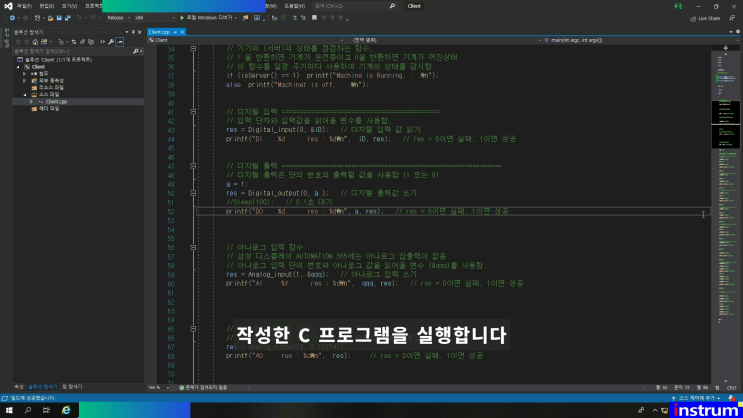The height and width of the screenshot is (418, 743).
Task: Click the Properties wrench icon in Solution Explorer
Action: click(111, 42)
